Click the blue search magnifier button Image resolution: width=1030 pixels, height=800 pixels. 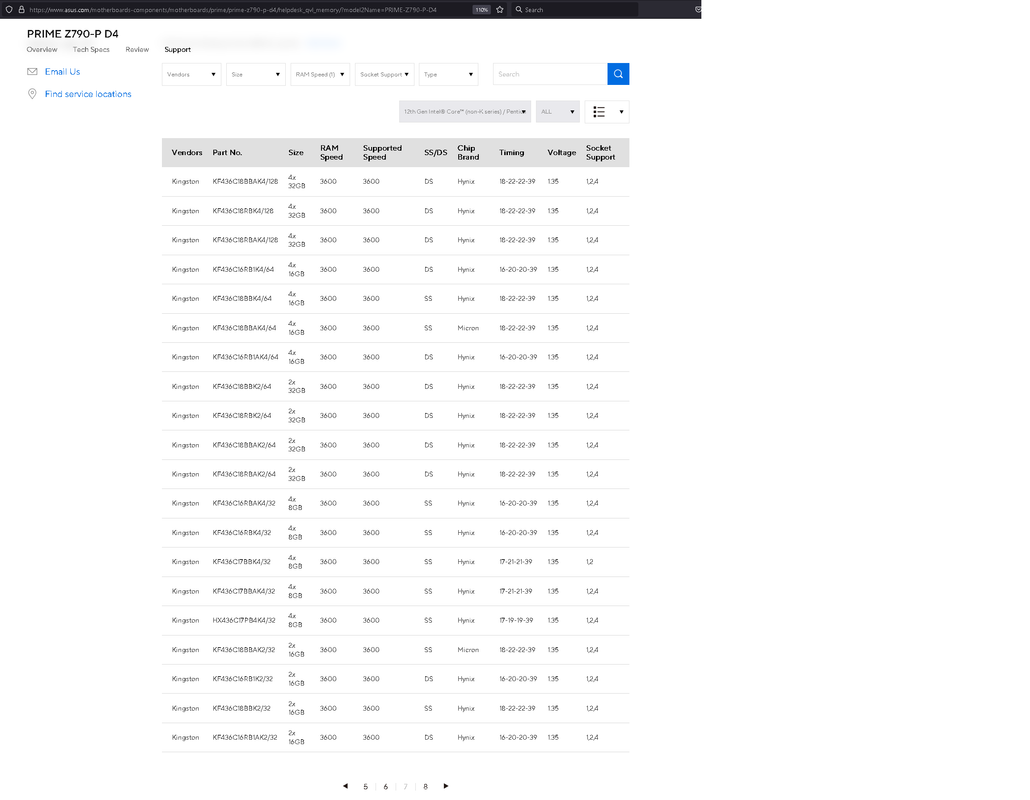click(618, 74)
